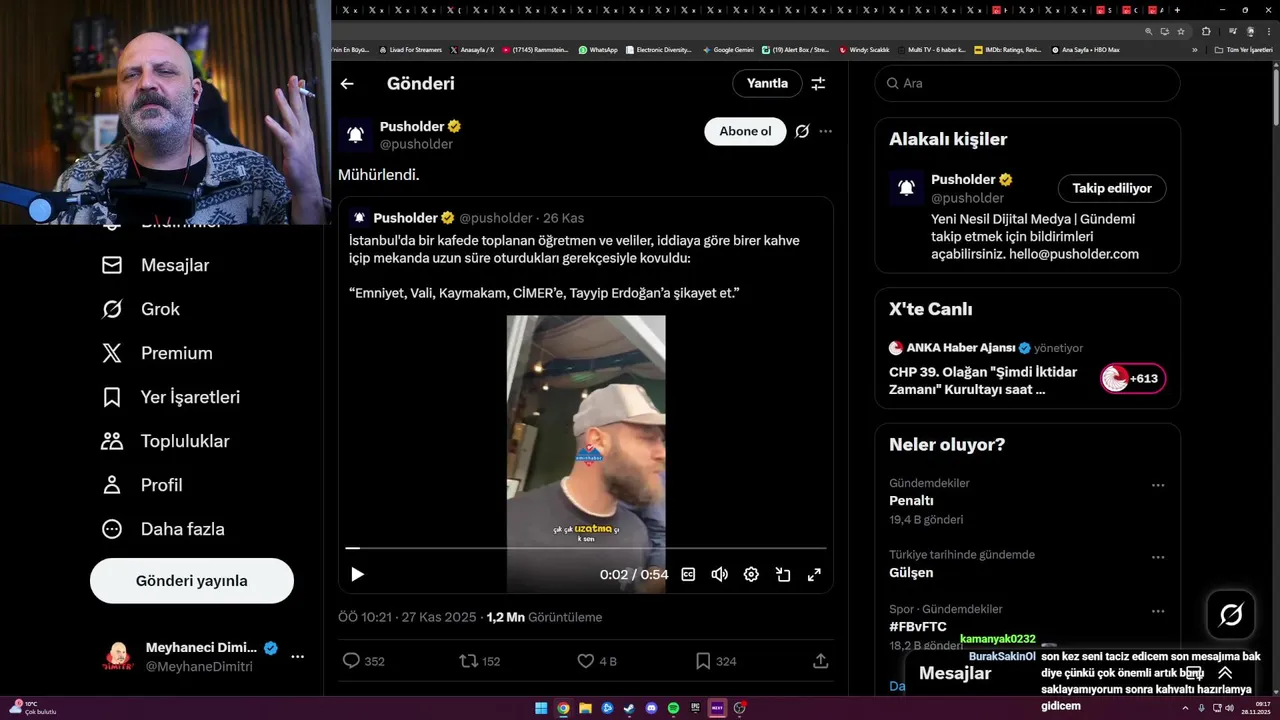Open Discord in taskbar
This screenshot has height=720, width=1280.
[x=651, y=708]
